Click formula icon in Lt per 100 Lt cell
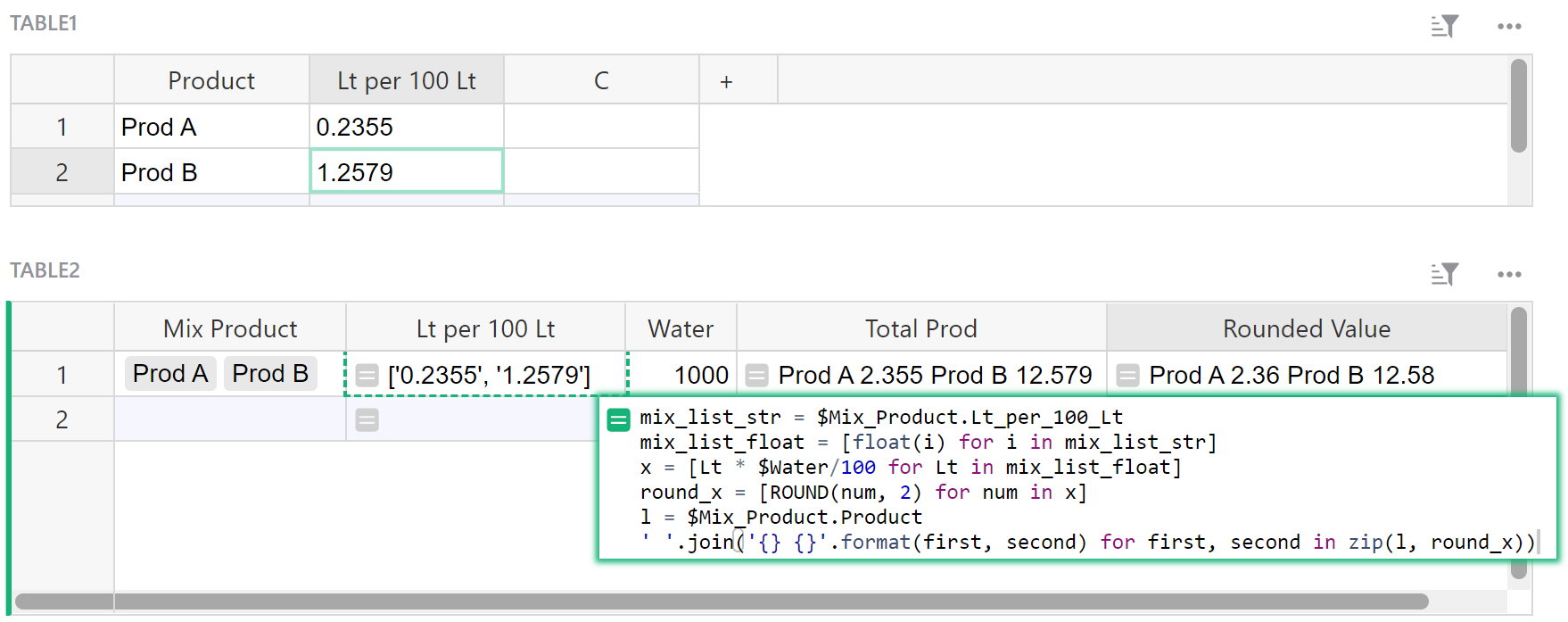1568x622 pixels. coord(367,376)
